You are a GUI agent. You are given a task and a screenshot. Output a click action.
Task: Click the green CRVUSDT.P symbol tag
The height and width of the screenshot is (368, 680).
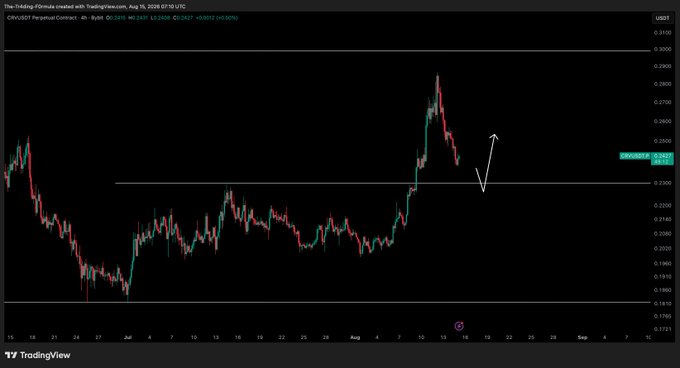(635, 156)
